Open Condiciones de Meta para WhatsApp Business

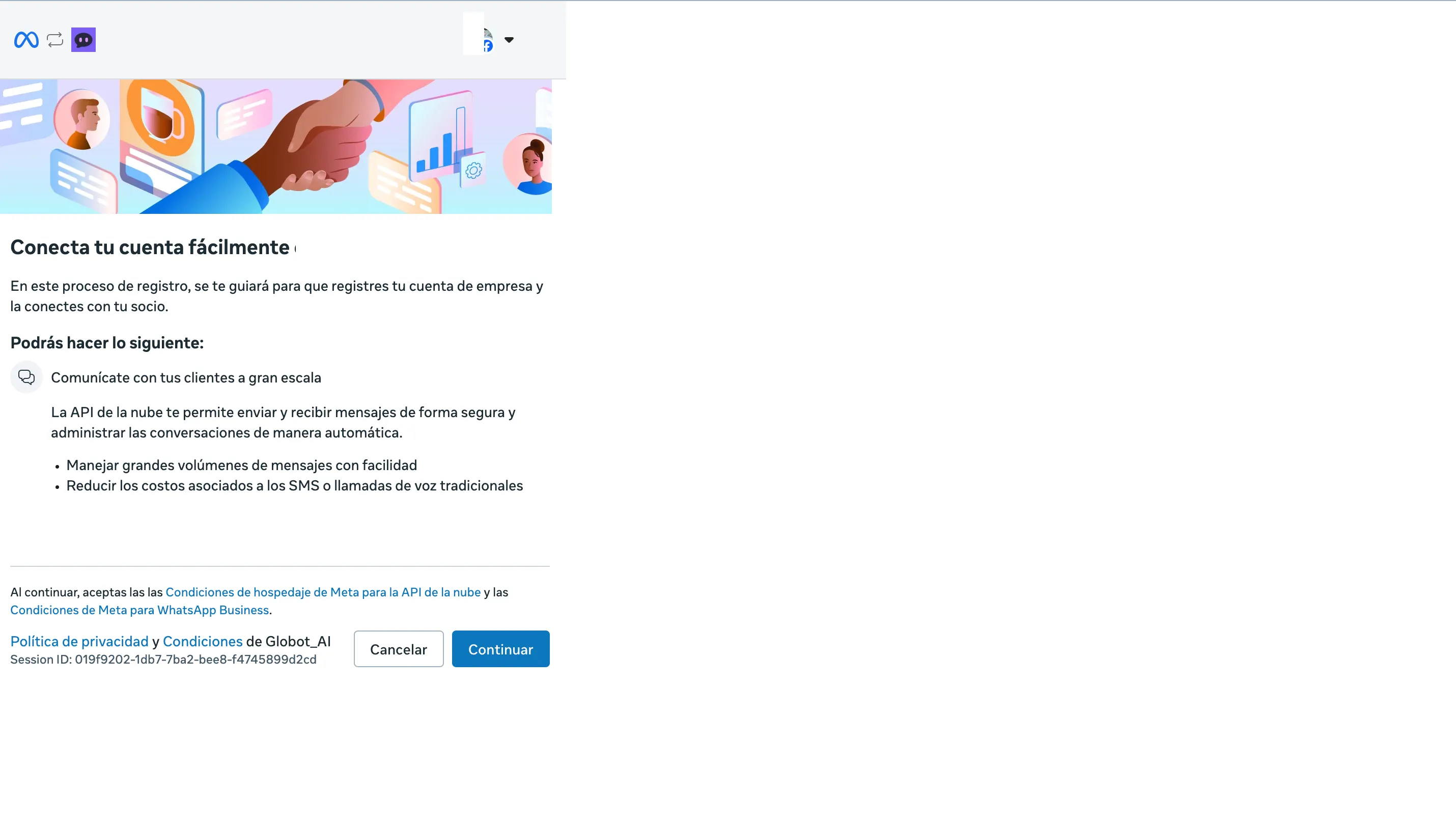click(x=139, y=610)
